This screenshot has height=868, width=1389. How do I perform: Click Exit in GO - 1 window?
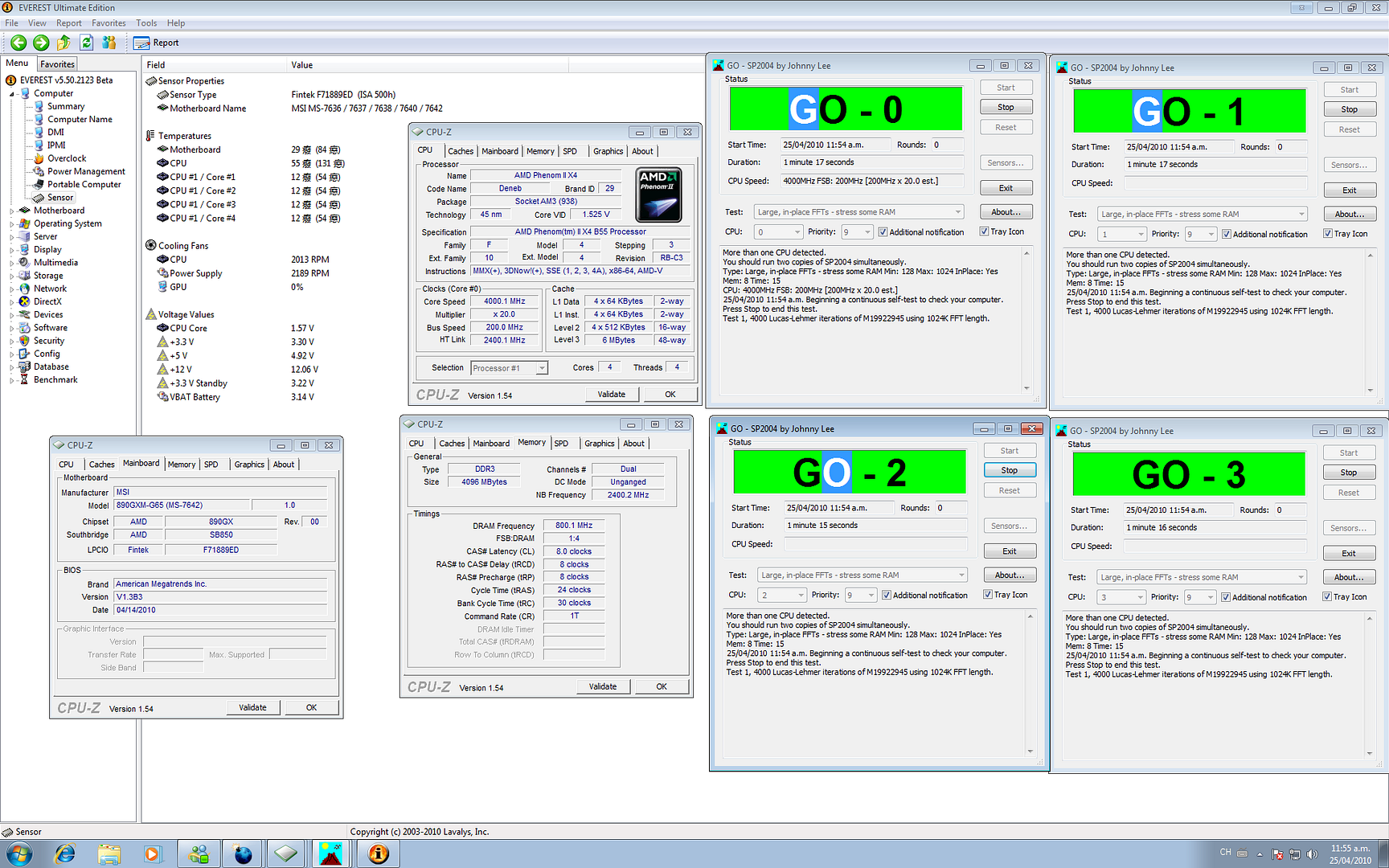(1350, 190)
